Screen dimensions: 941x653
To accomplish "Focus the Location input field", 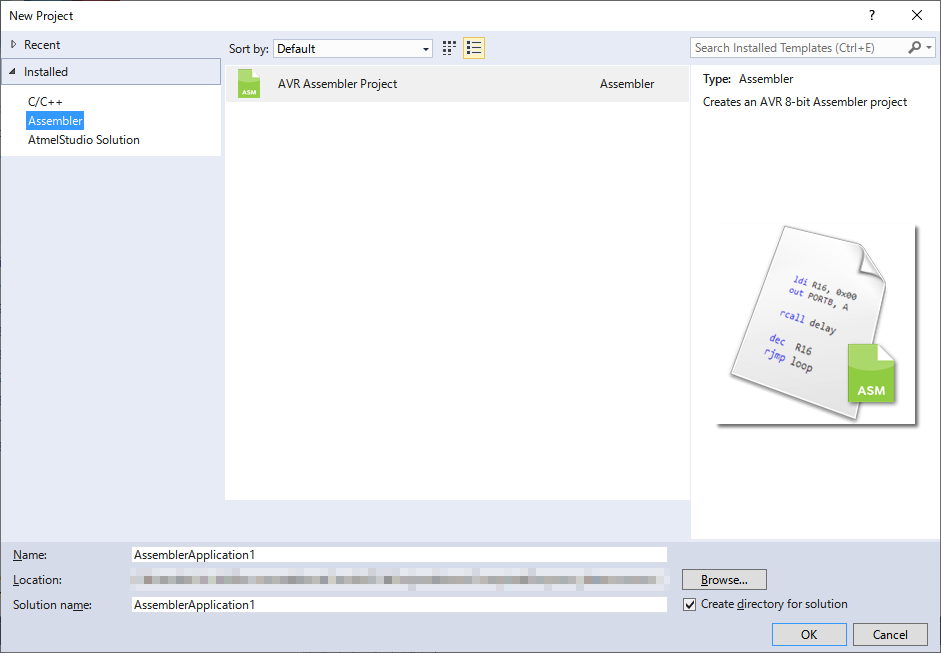I will (x=399, y=580).
